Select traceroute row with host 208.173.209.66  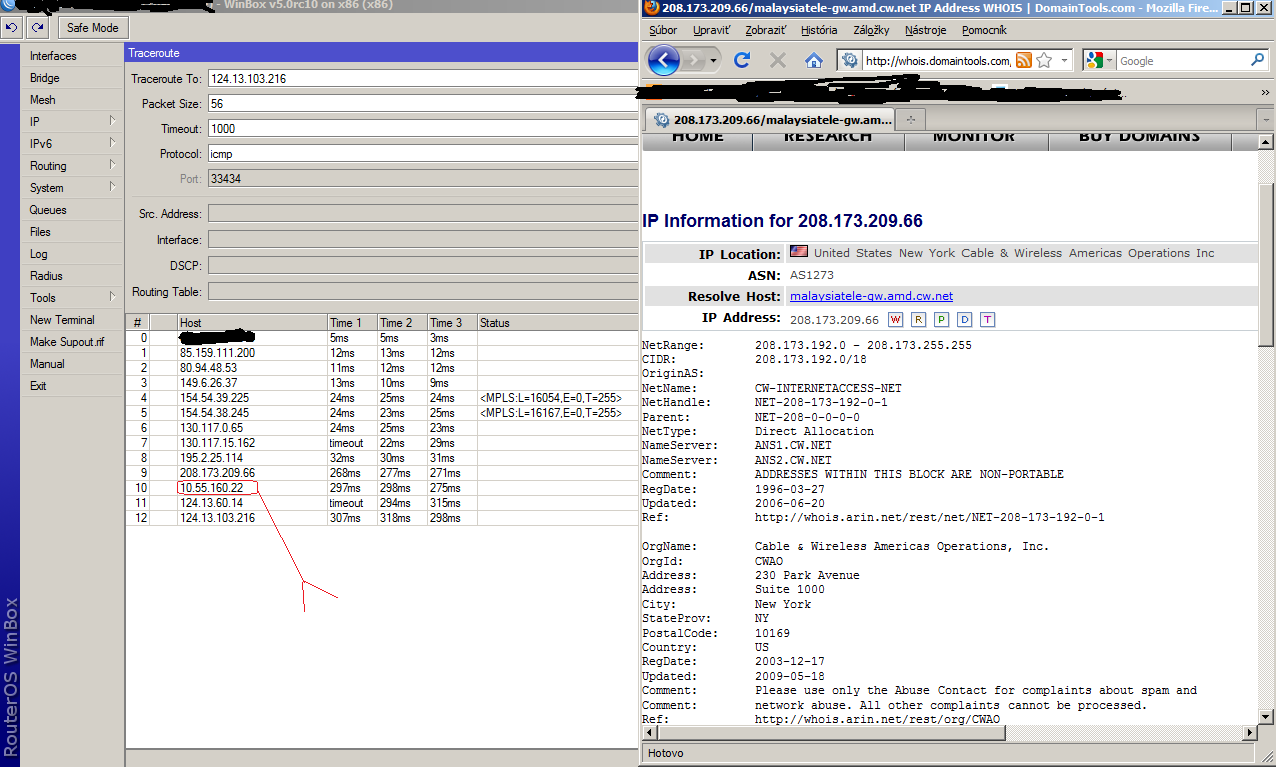[382, 473]
